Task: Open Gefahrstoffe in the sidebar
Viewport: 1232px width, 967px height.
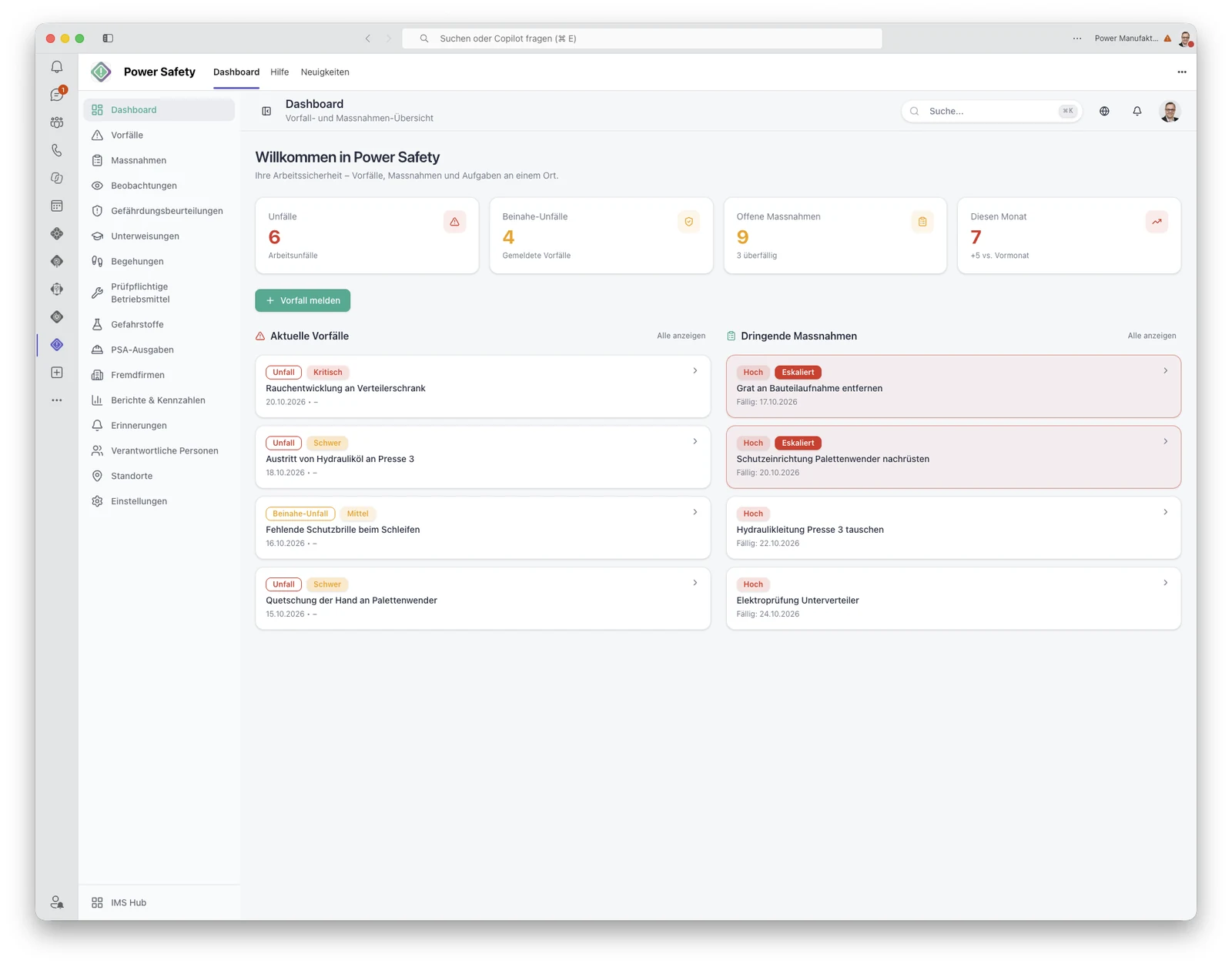Action: tap(159, 324)
